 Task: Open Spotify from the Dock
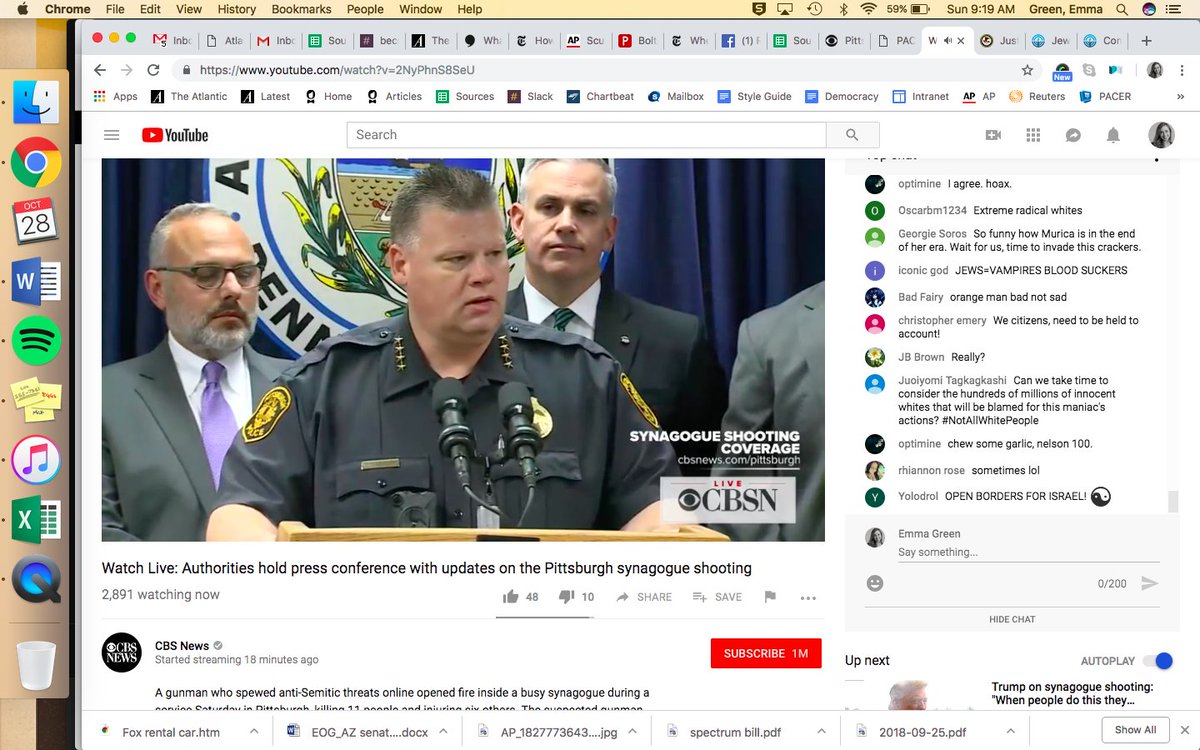[x=36, y=340]
